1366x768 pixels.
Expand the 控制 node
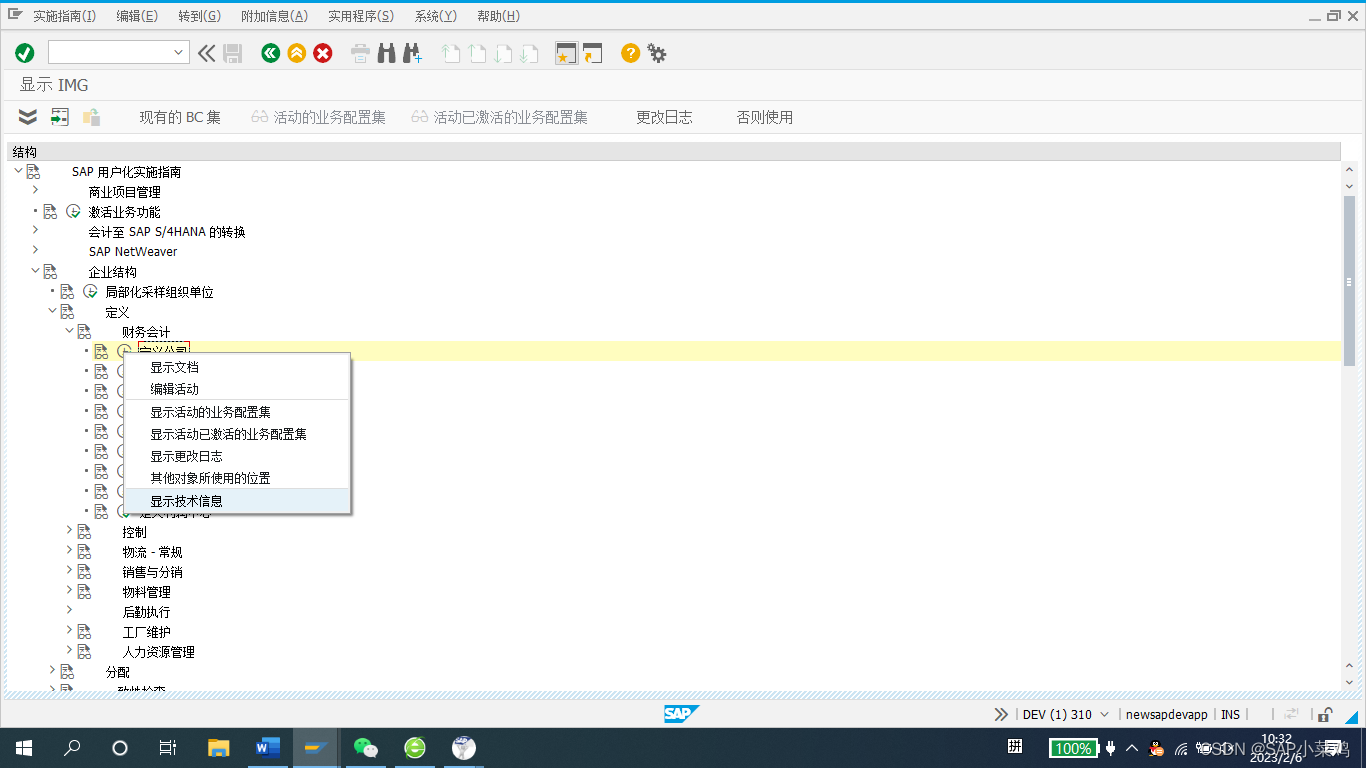[69, 530]
